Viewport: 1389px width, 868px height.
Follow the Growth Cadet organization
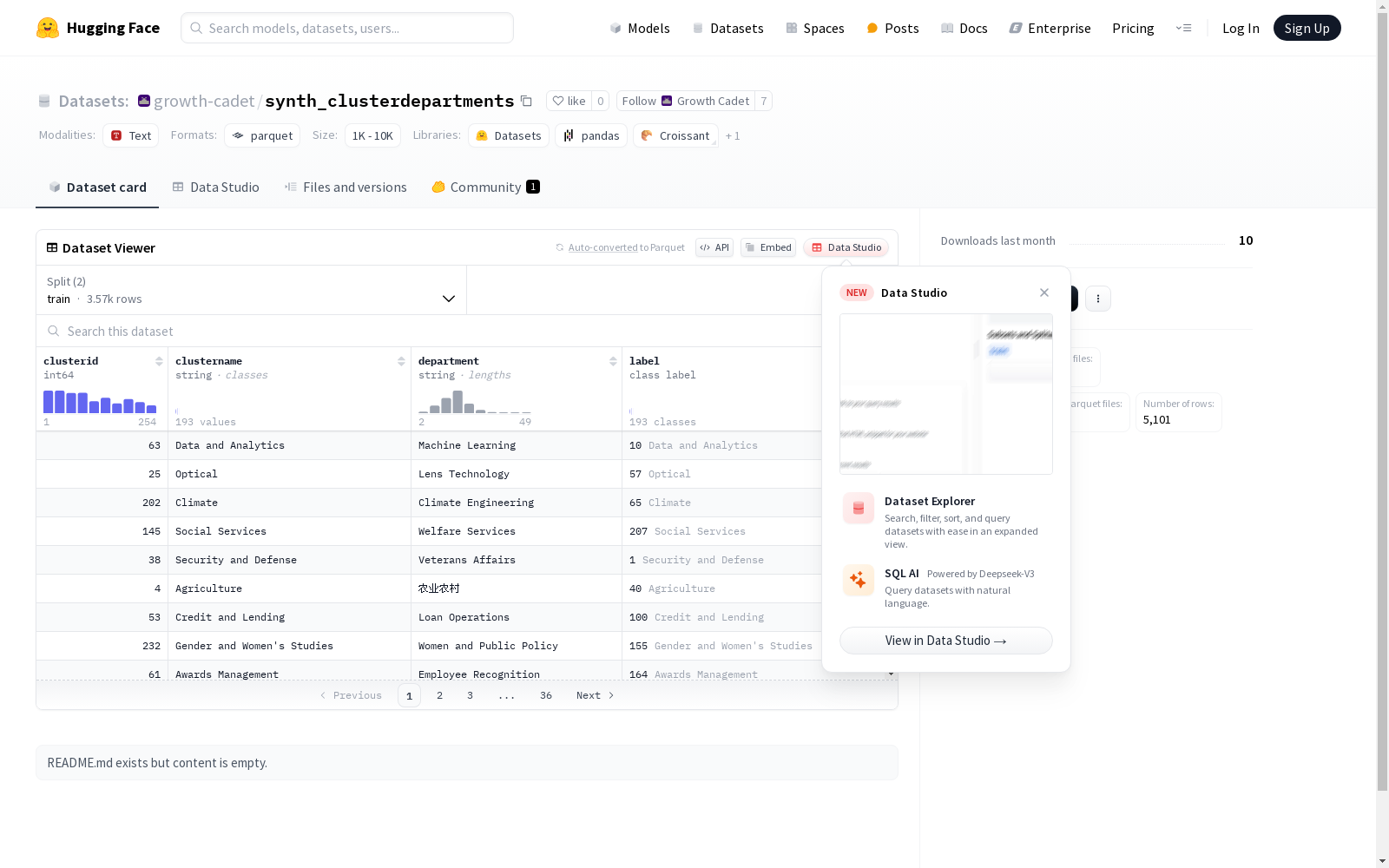tap(686, 101)
